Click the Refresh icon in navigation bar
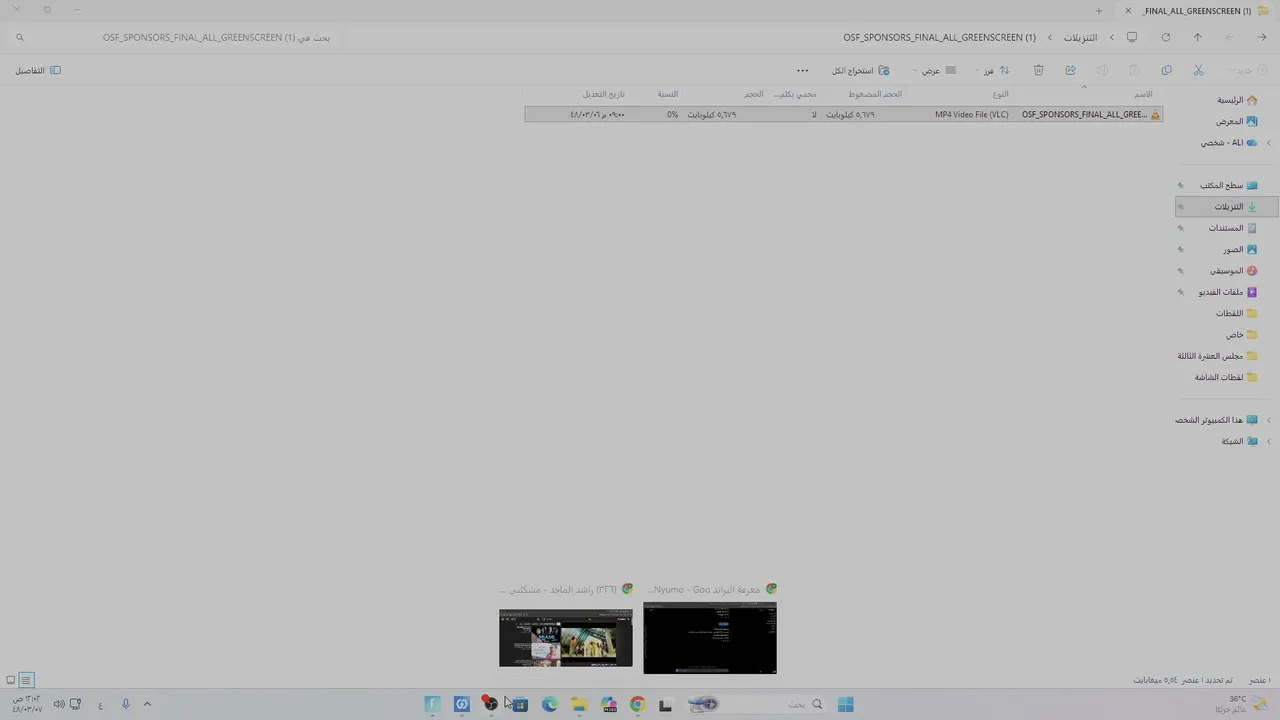This screenshot has height=720, width=1280. click(1165, 37)
